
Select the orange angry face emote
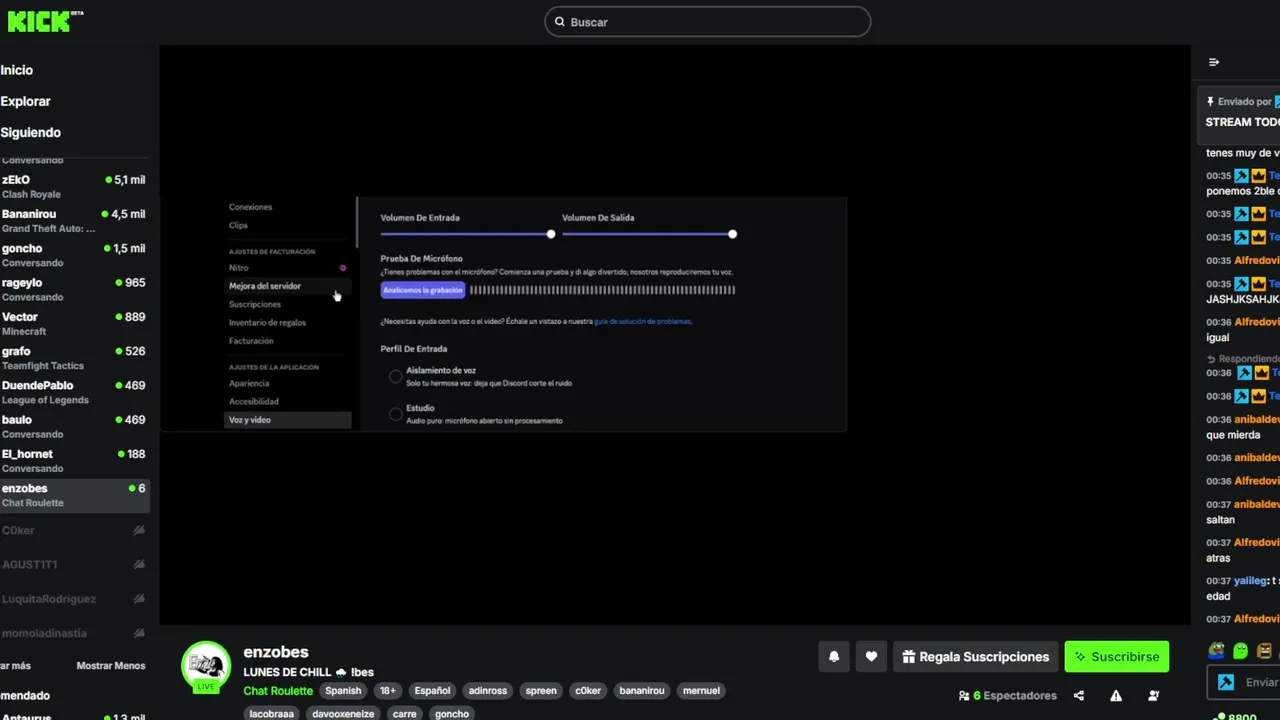coord(1264,651)
